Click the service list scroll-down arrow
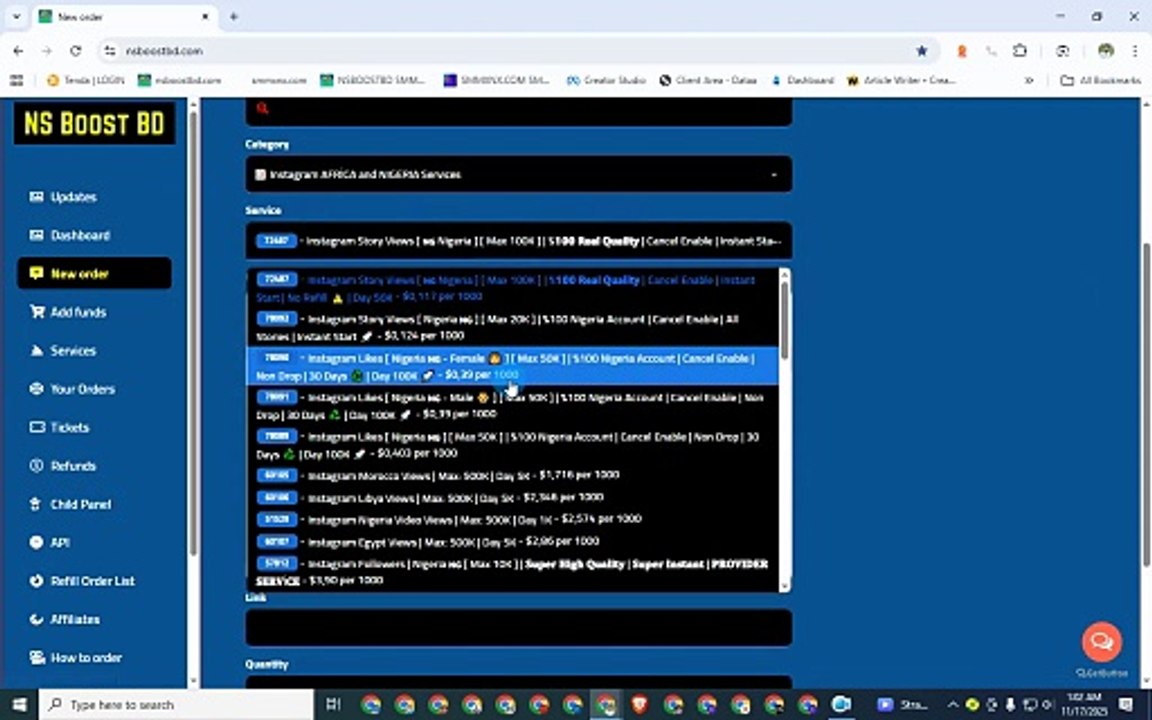This screenshot has height=720, width=1152. point(784,586)
